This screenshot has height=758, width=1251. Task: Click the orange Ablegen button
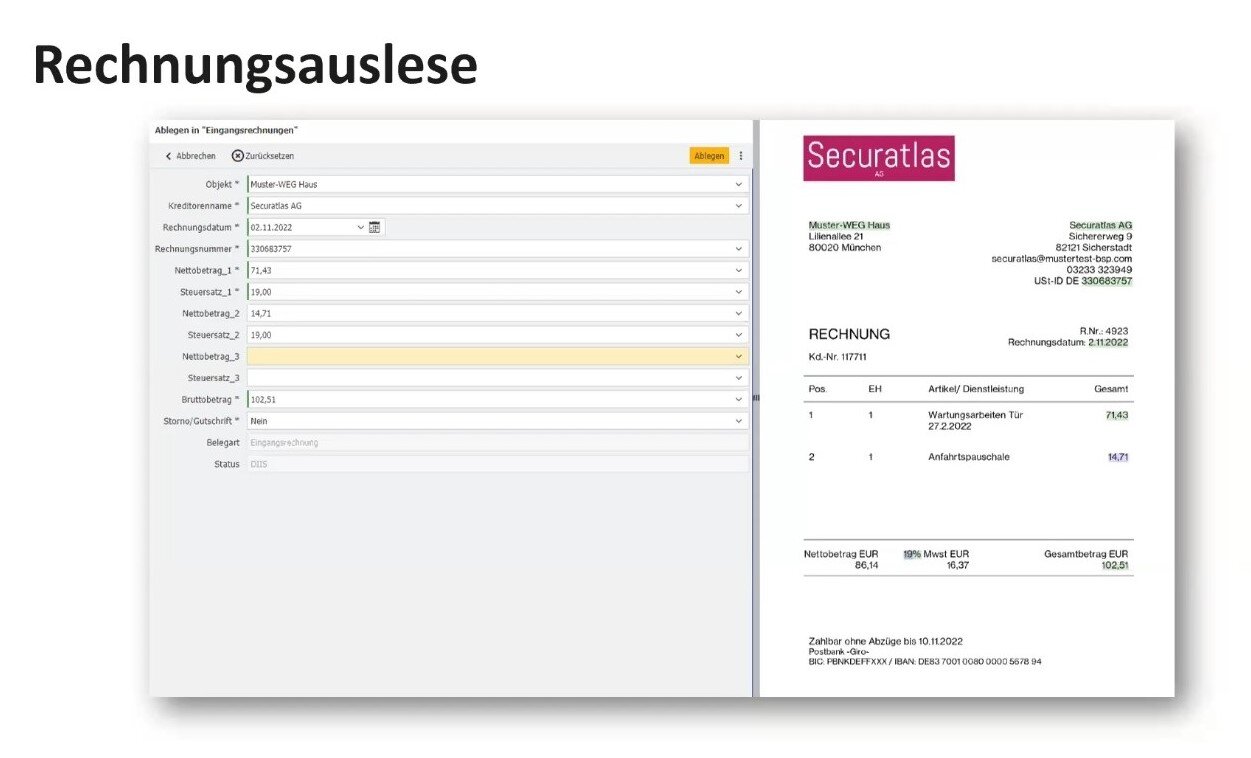coord(709,156)
